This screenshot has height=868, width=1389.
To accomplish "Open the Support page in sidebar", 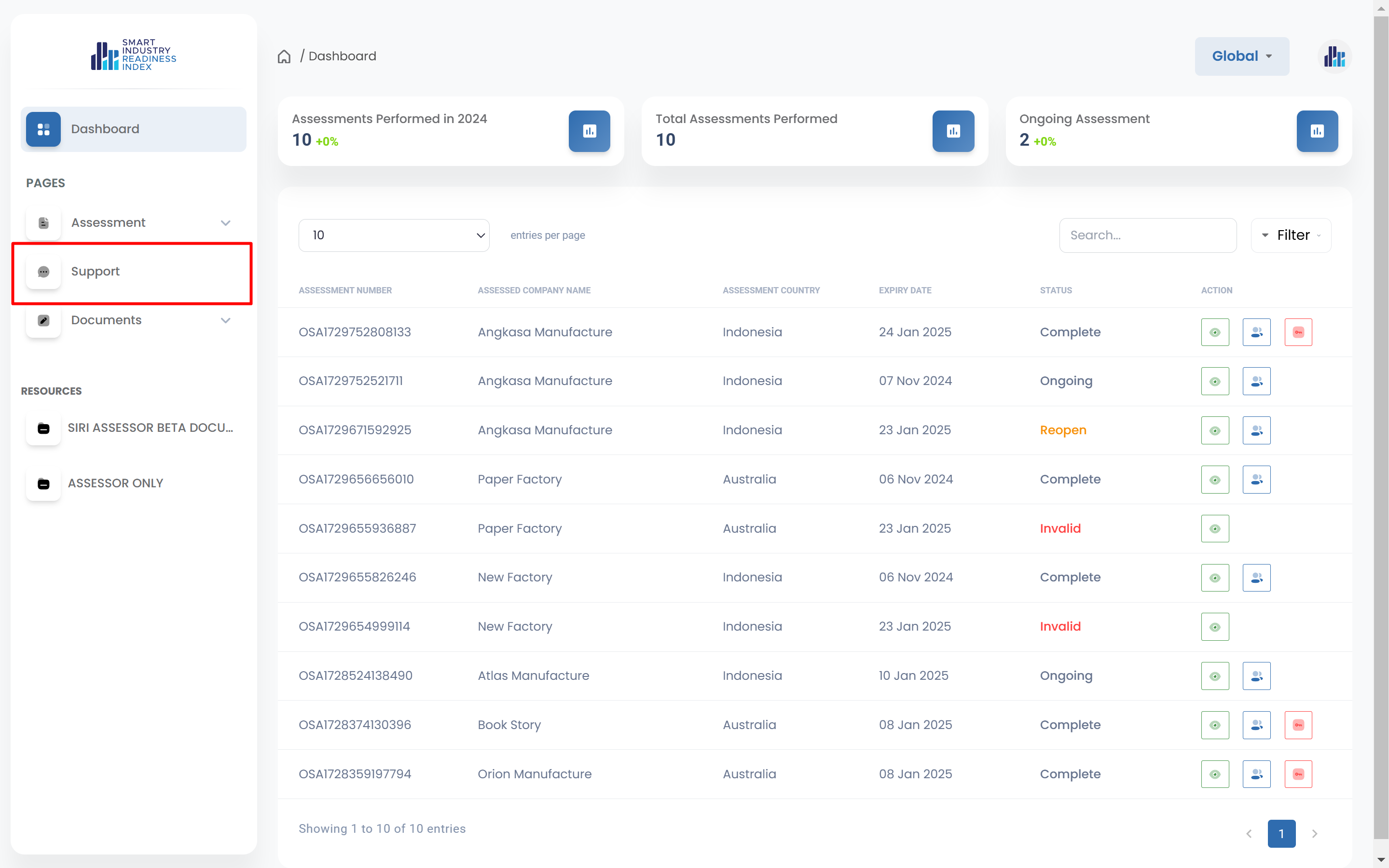I will click(95, 272).
